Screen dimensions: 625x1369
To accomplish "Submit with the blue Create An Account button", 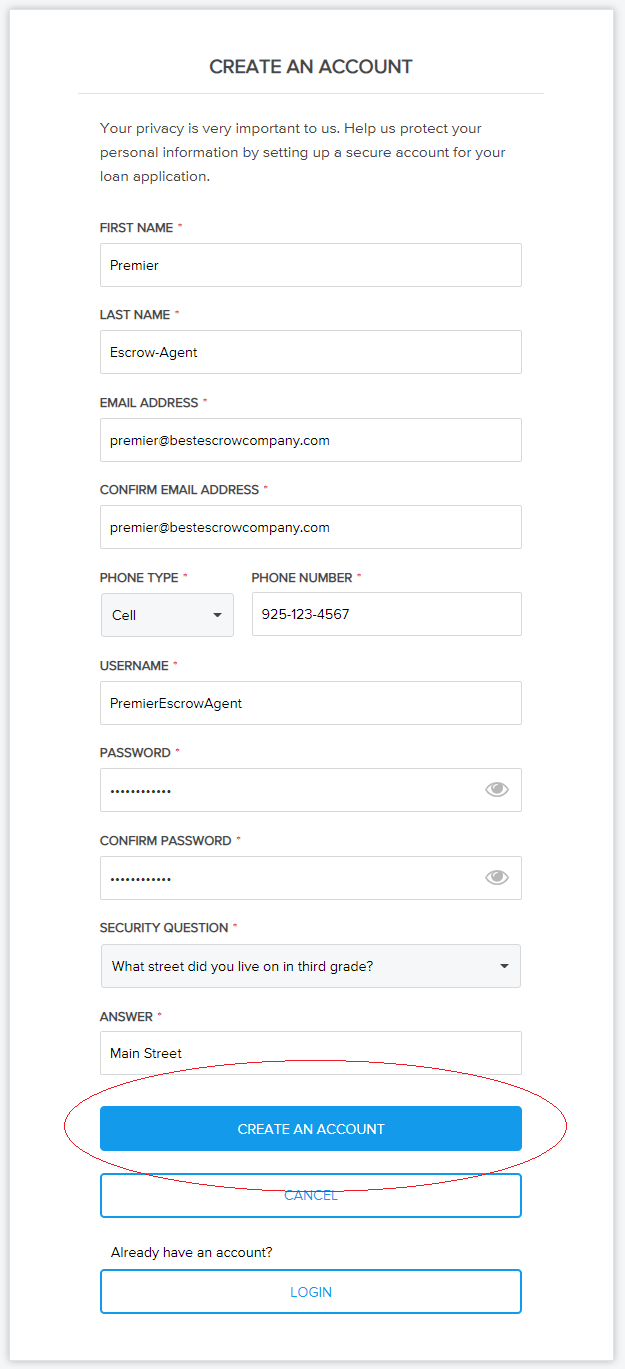I will pos(311,1129).
